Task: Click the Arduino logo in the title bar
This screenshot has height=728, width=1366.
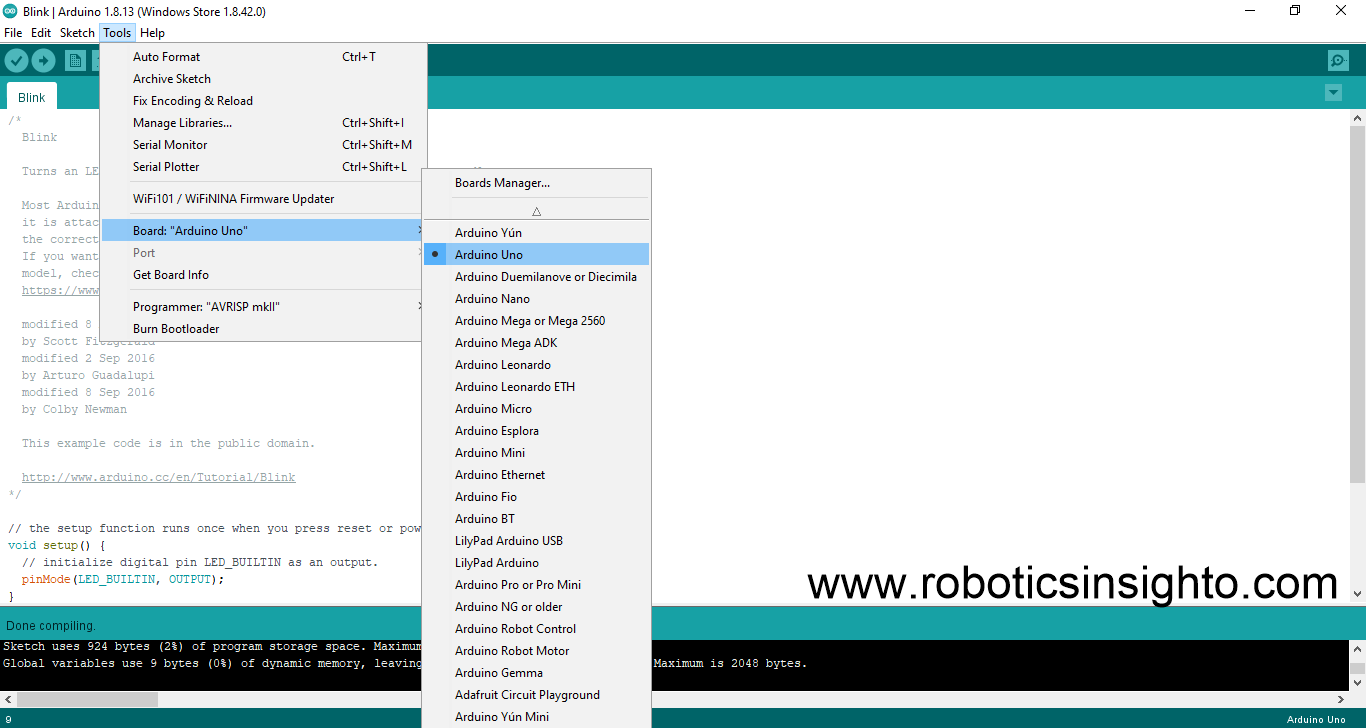Action: (10, 11)
